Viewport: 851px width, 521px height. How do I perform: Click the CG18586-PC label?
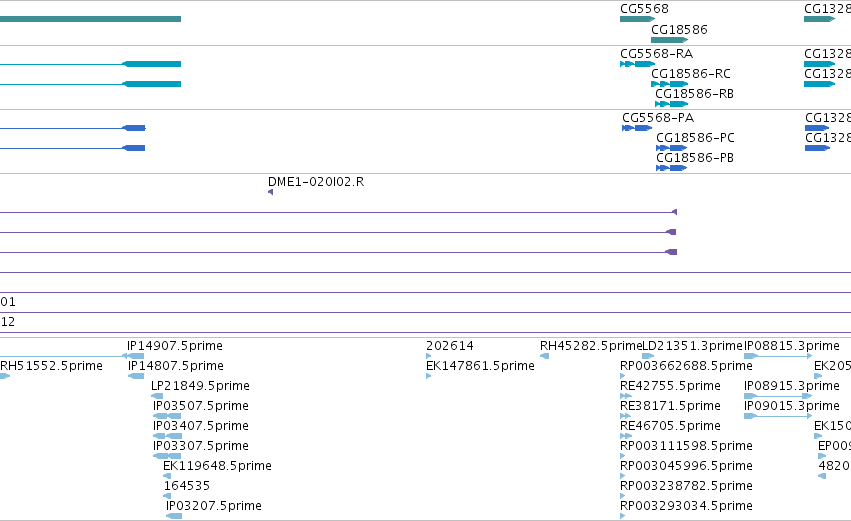pos(695,138)
